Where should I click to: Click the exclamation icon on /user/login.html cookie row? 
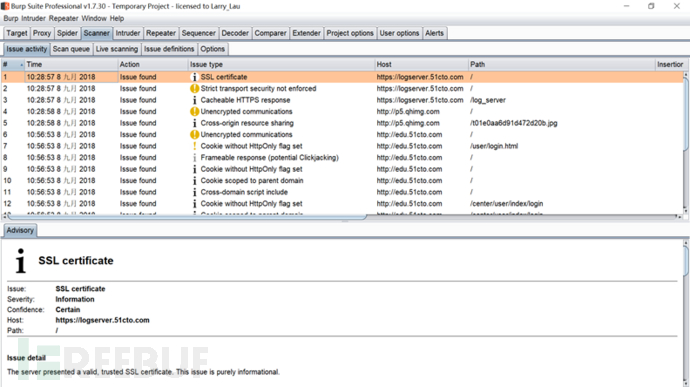click(x=195, y=146)
